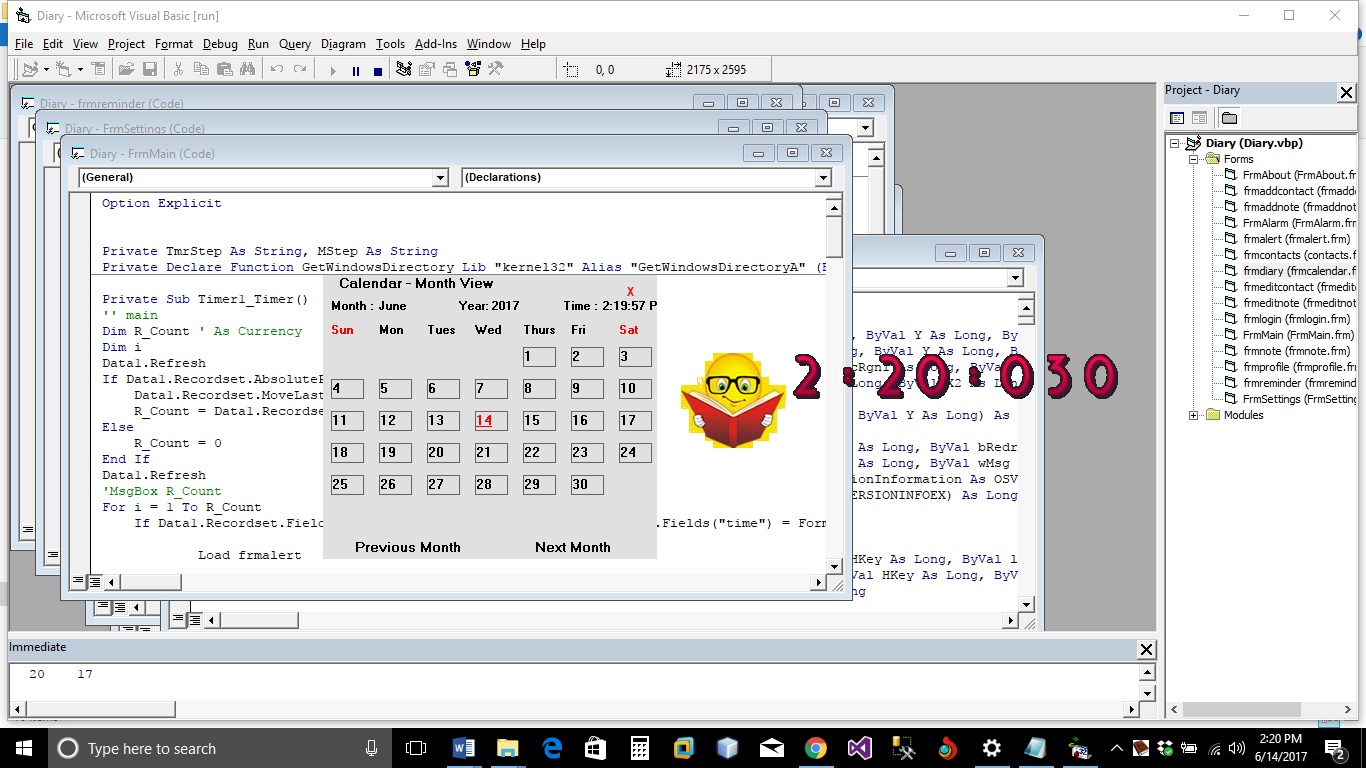
Task: Click Next Month on the calendar
Action: coord(572,547)
